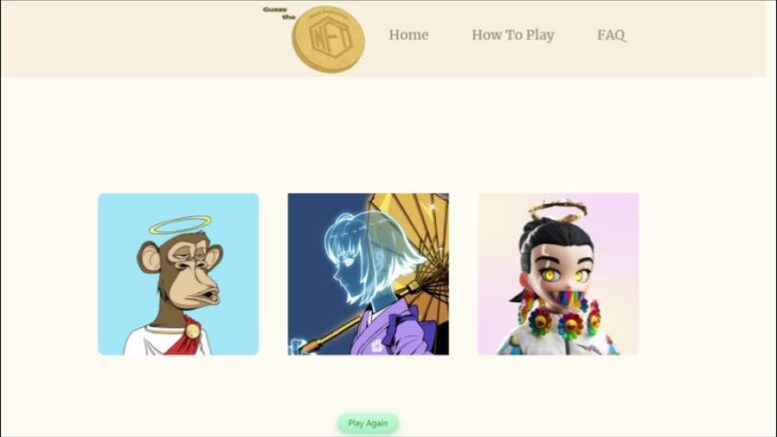Click the gold NFT coin logo
777x437 pixels.
pos(329,39)
